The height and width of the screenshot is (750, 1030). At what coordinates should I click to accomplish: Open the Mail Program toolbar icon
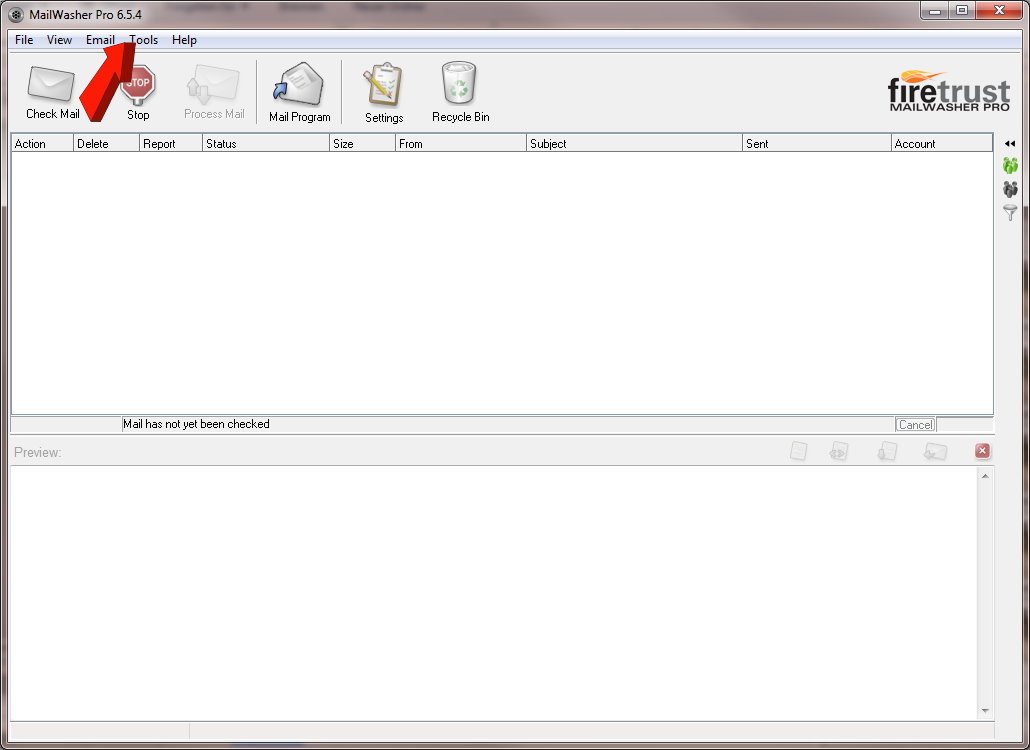(299, 84)
